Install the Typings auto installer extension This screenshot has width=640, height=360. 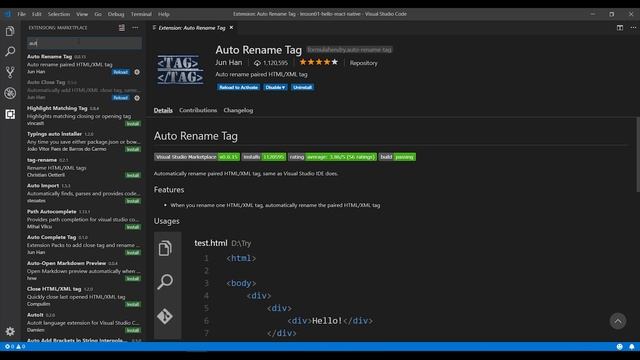tap(133, 149)
